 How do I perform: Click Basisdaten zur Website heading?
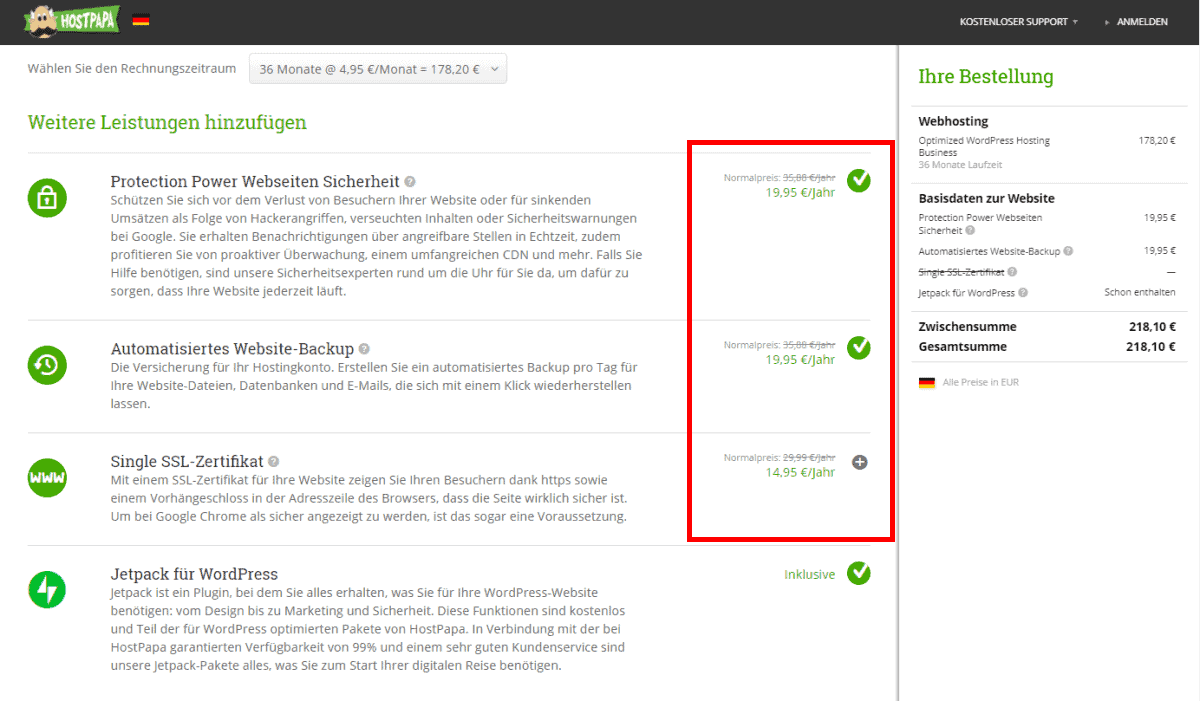(x=986, y=198)
